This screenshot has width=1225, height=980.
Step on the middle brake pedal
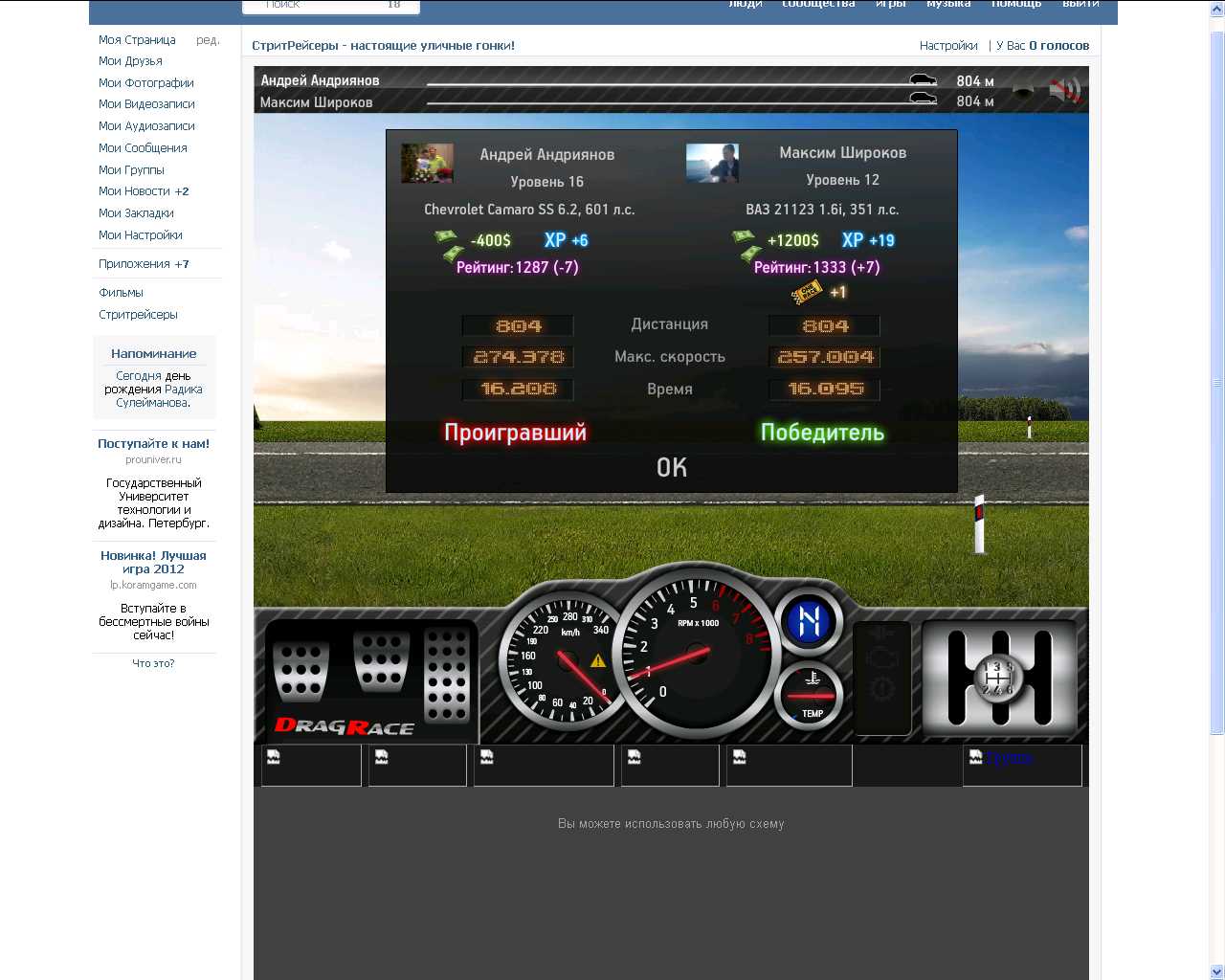(382, 662)
